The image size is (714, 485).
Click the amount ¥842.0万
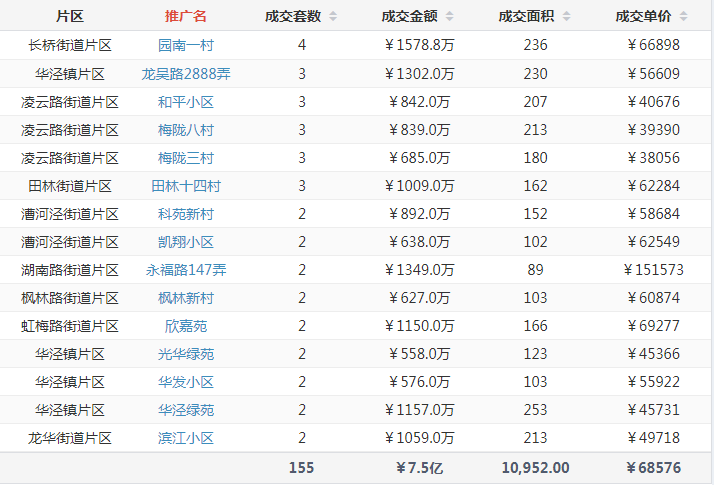tap(419, 102)
